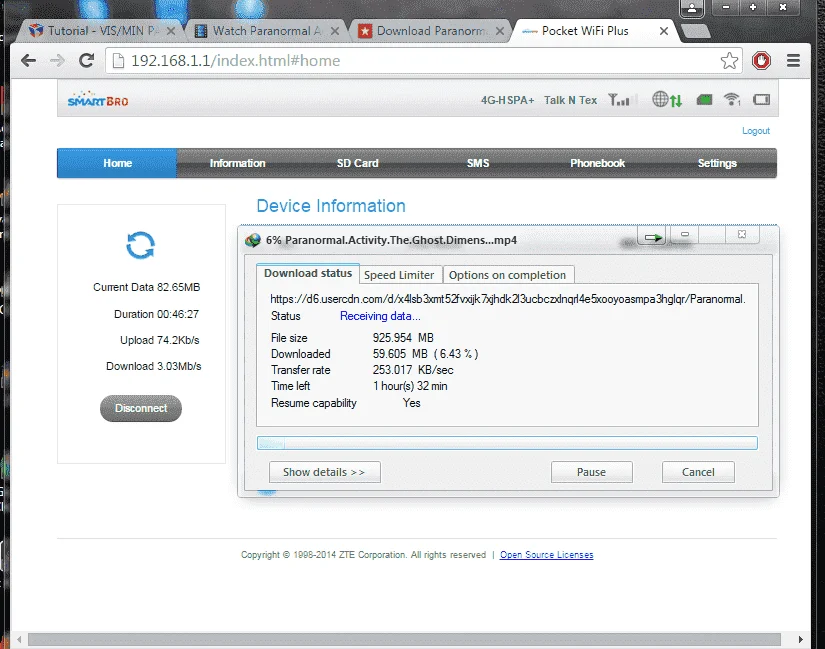
Task: Click the 1 hour(s) 32 min value
Action: coord(410,386)
